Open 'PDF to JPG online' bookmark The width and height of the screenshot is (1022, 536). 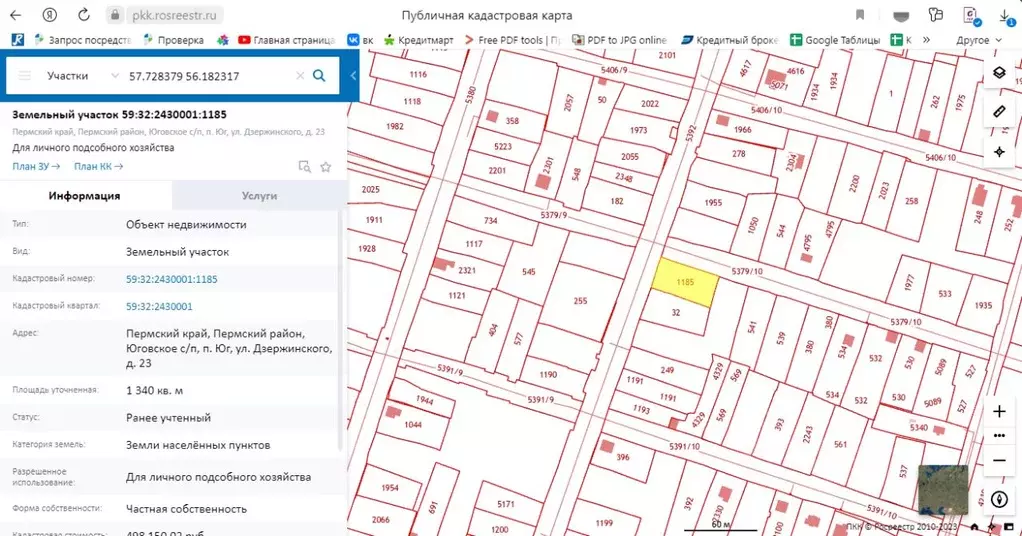619,40
